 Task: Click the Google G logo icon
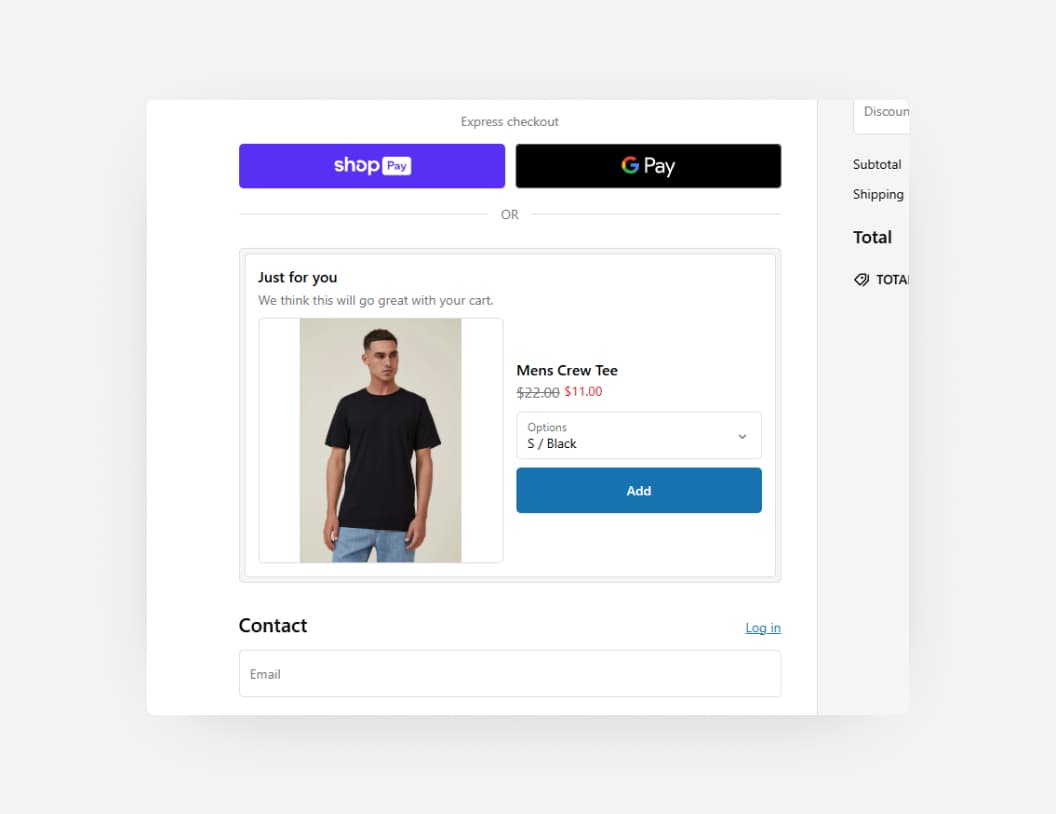pyautogui.click(x=630, y=165)
